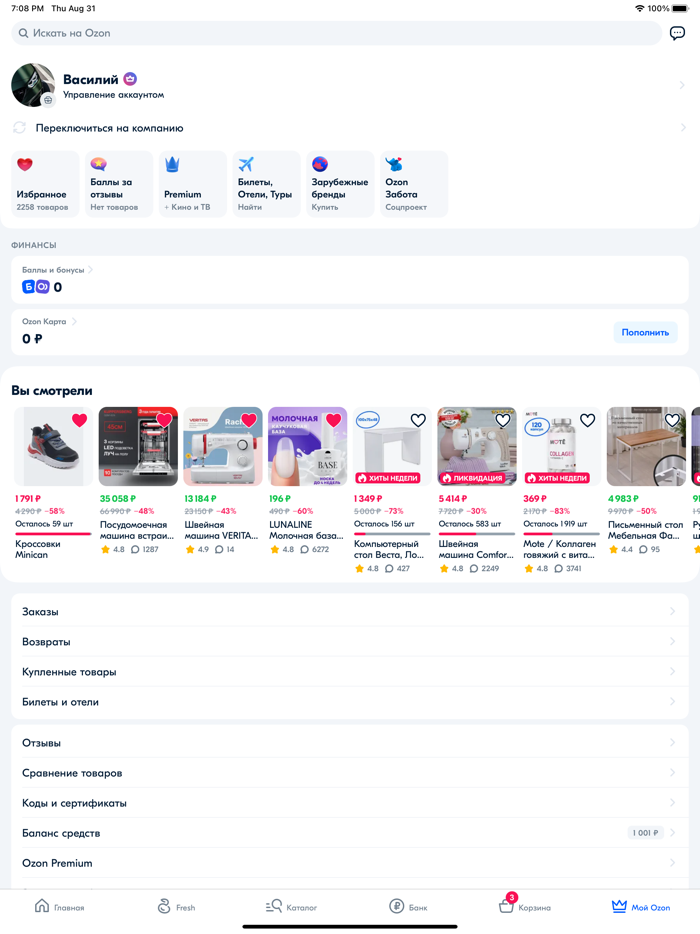Unfavorite Швейная машина VERITAS heart
This screenshot has height=934, width=700.
(249, 420)
